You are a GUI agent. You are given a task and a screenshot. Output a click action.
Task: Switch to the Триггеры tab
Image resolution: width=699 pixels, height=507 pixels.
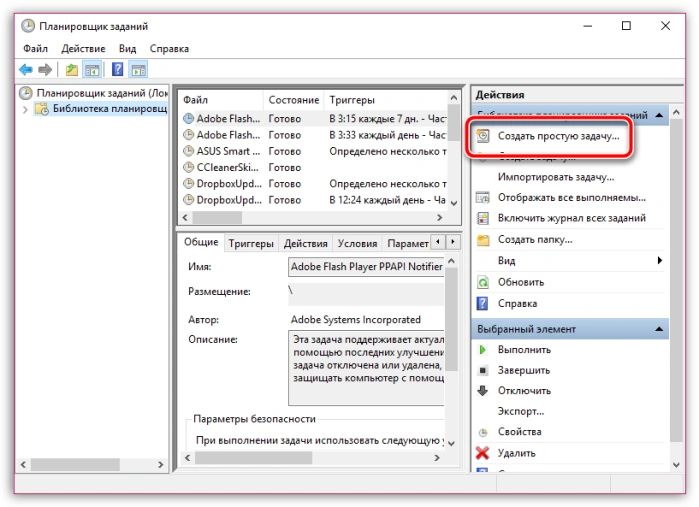(251, 243)
